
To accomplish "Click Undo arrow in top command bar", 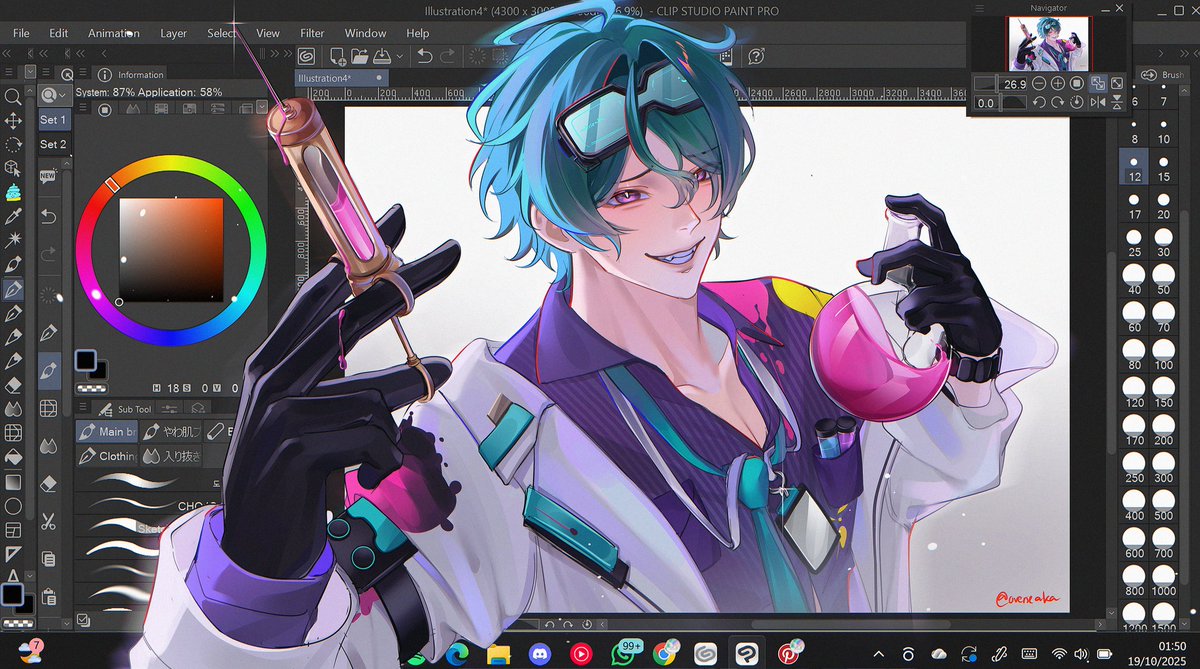I will pos(425,57).
